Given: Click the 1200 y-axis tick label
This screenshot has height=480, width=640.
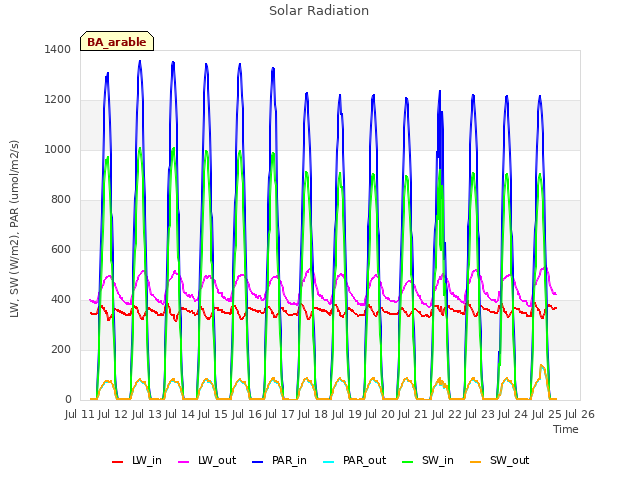Looking at the screenshot, I should (58, 100).
